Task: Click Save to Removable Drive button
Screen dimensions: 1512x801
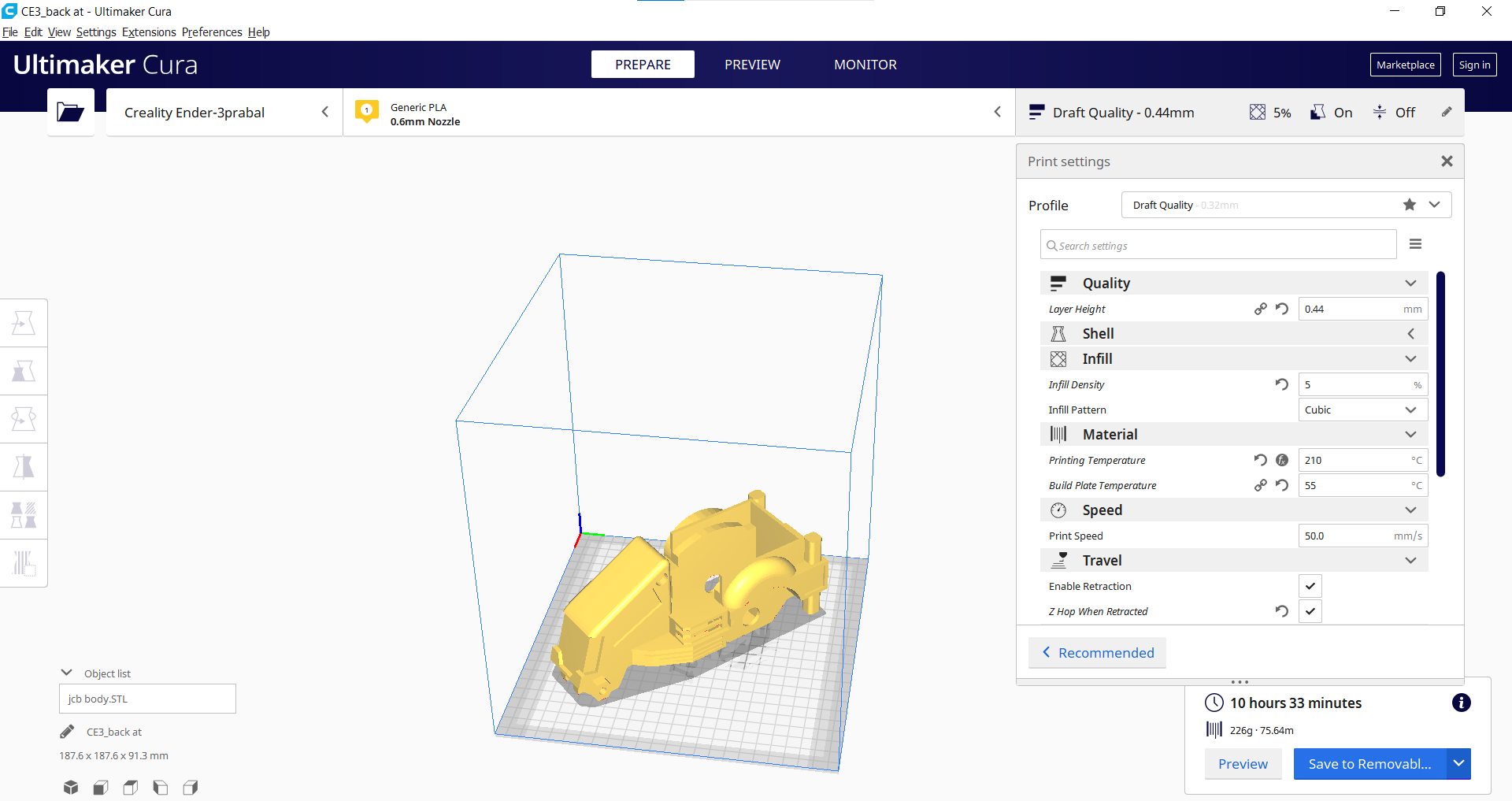Action: tap(1369, 763)
